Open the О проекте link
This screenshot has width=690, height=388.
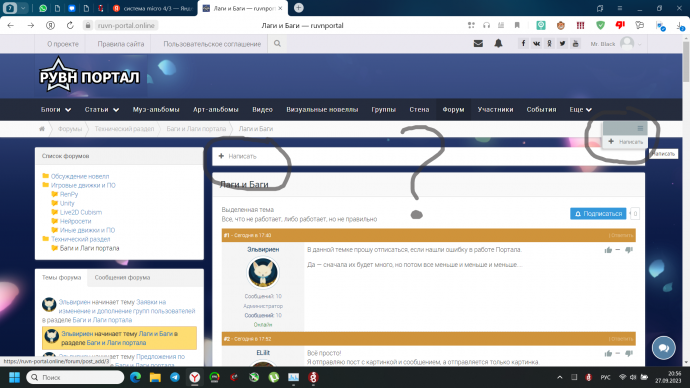[x=63, y=44]
